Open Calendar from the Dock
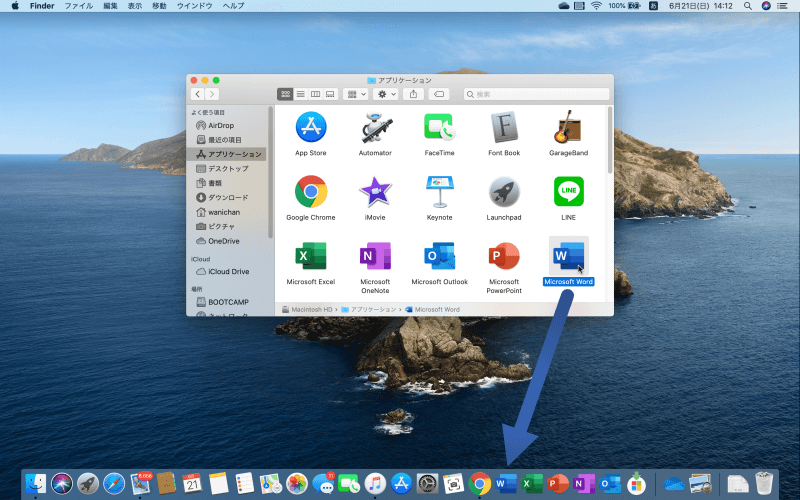 [192, 483]
